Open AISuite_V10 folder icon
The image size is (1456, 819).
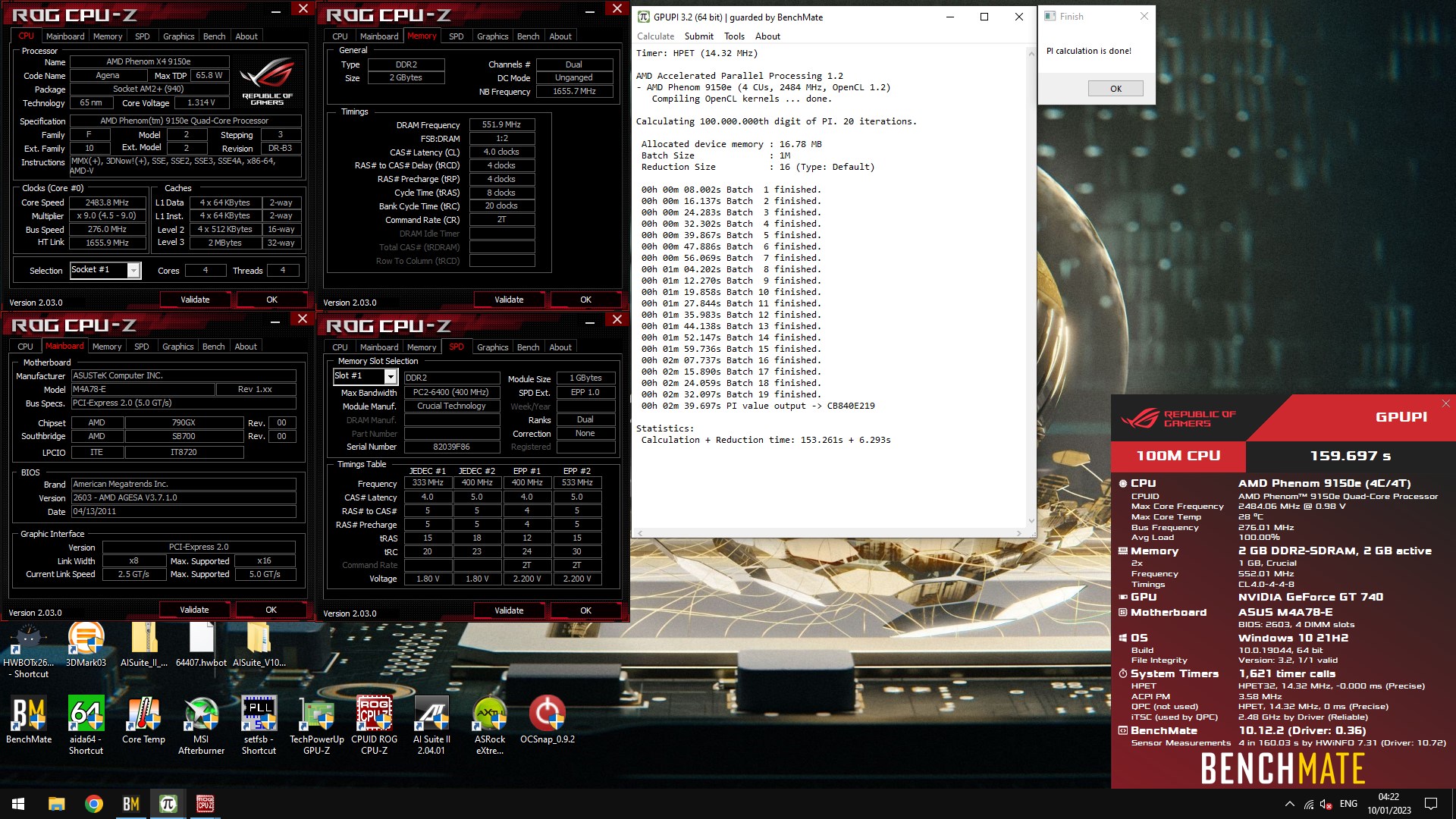point(259,645)
